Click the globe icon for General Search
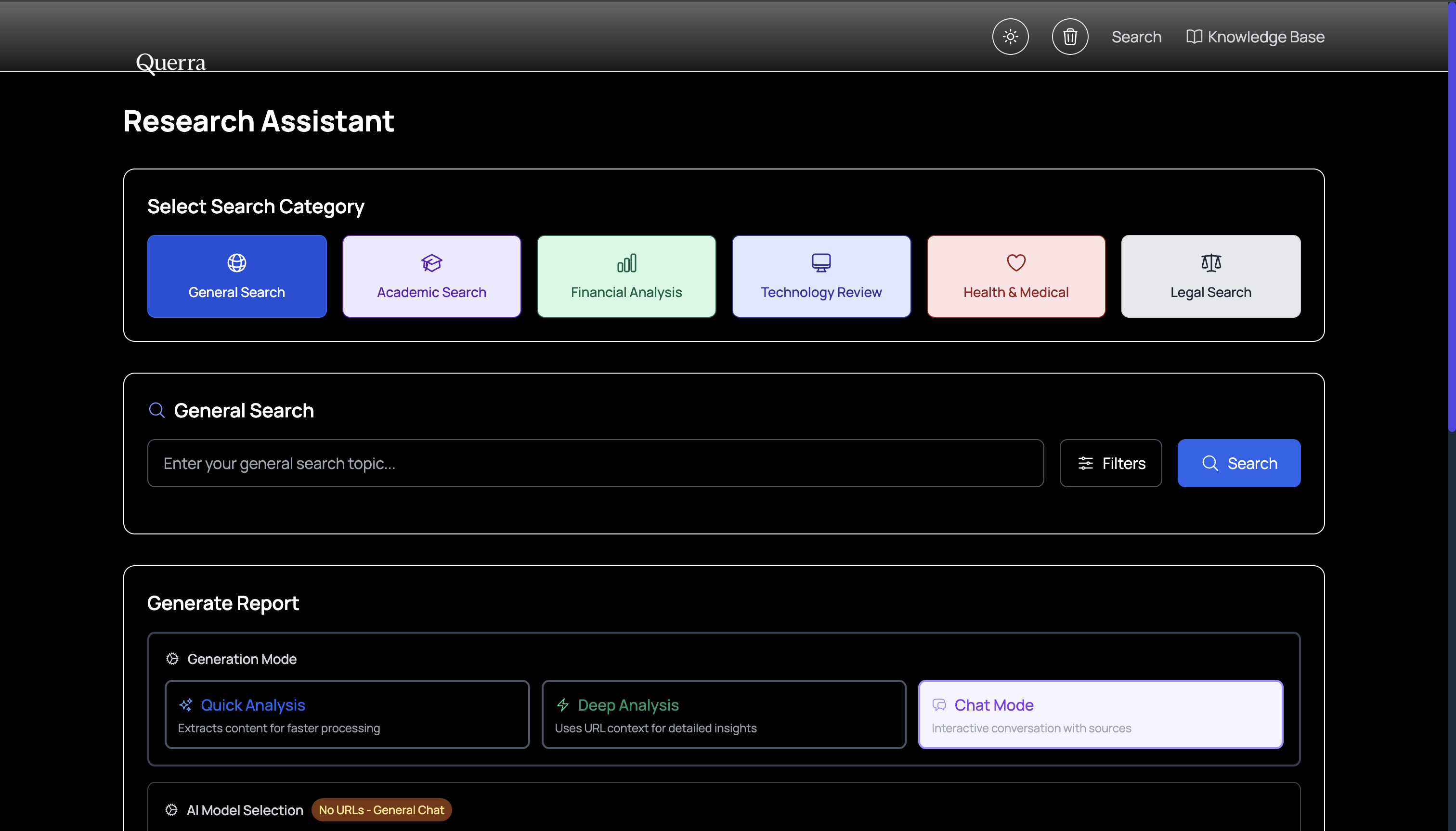The width and height of the screenshot is (1456, 831). [237, 262]
